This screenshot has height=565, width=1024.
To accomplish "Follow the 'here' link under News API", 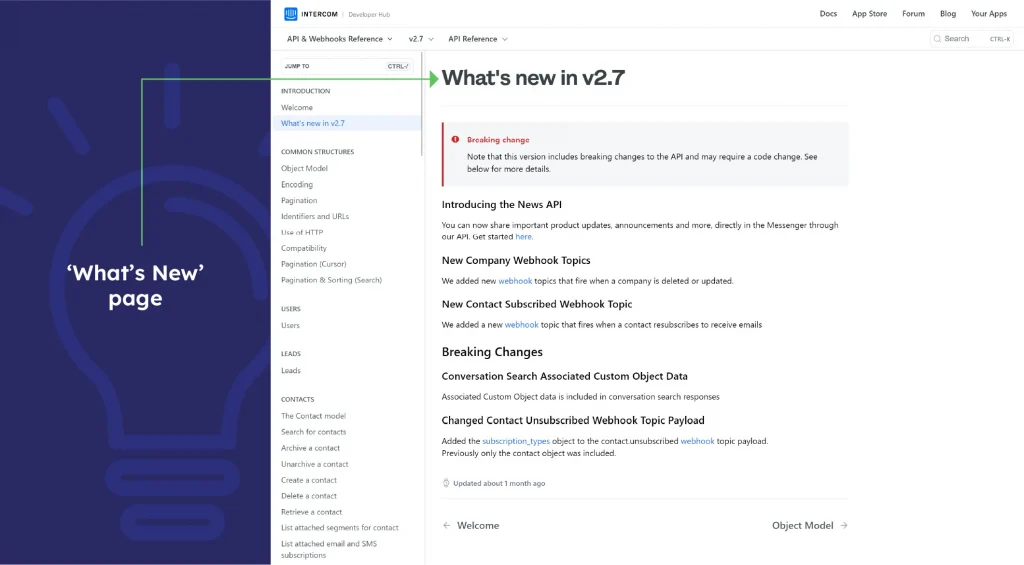I will [x=523, y=237].
